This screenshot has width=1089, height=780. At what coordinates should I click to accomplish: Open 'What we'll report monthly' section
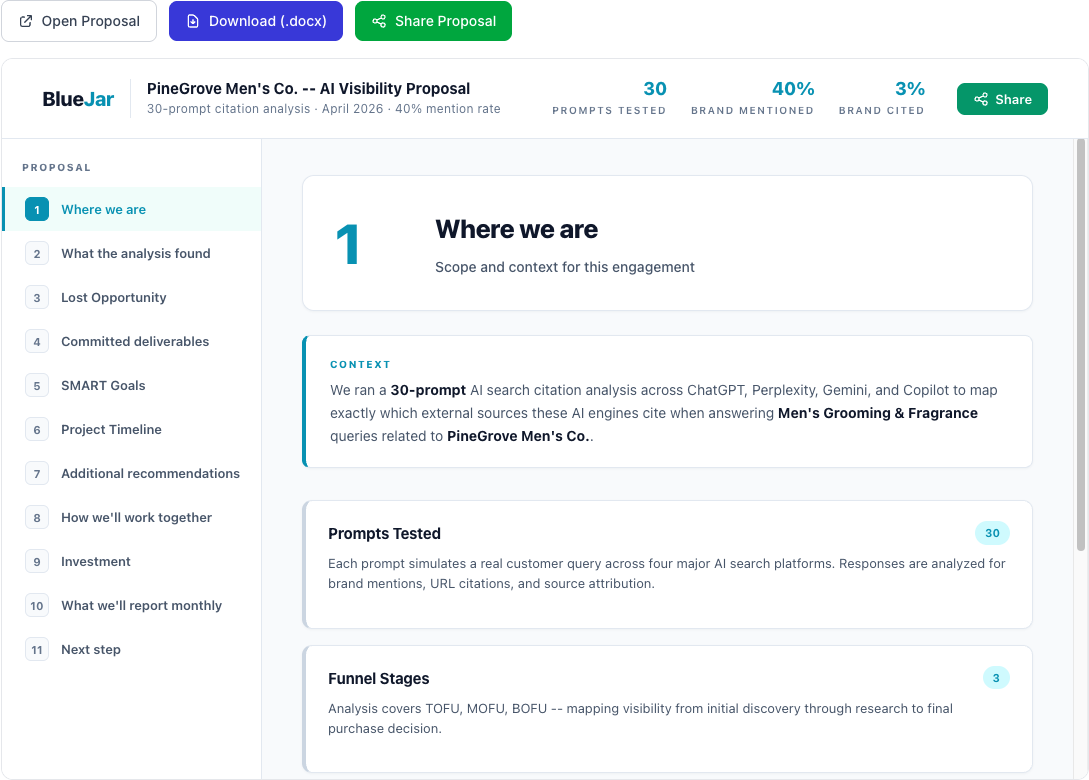point(132,606)
